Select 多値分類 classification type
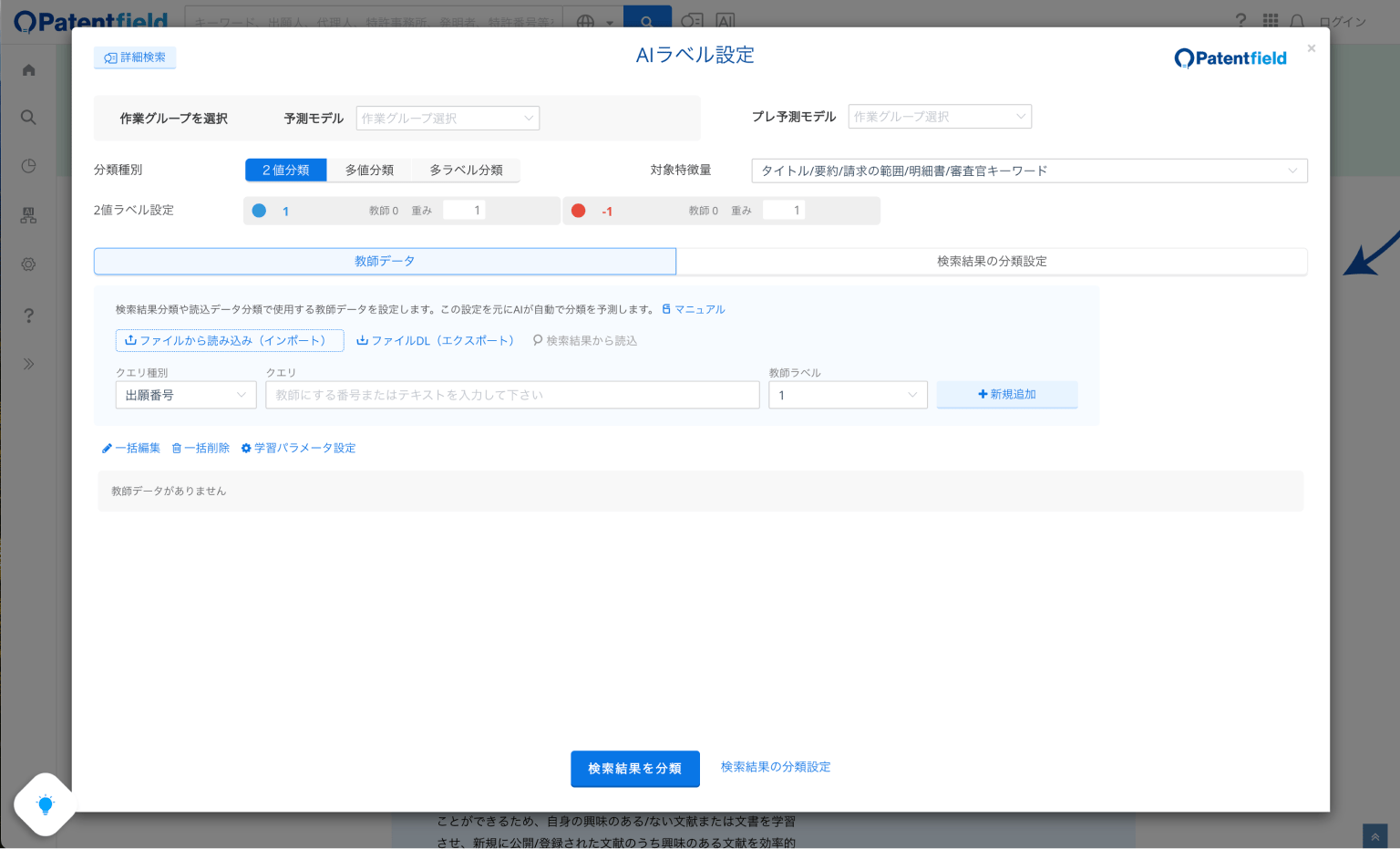 (369, 171)
